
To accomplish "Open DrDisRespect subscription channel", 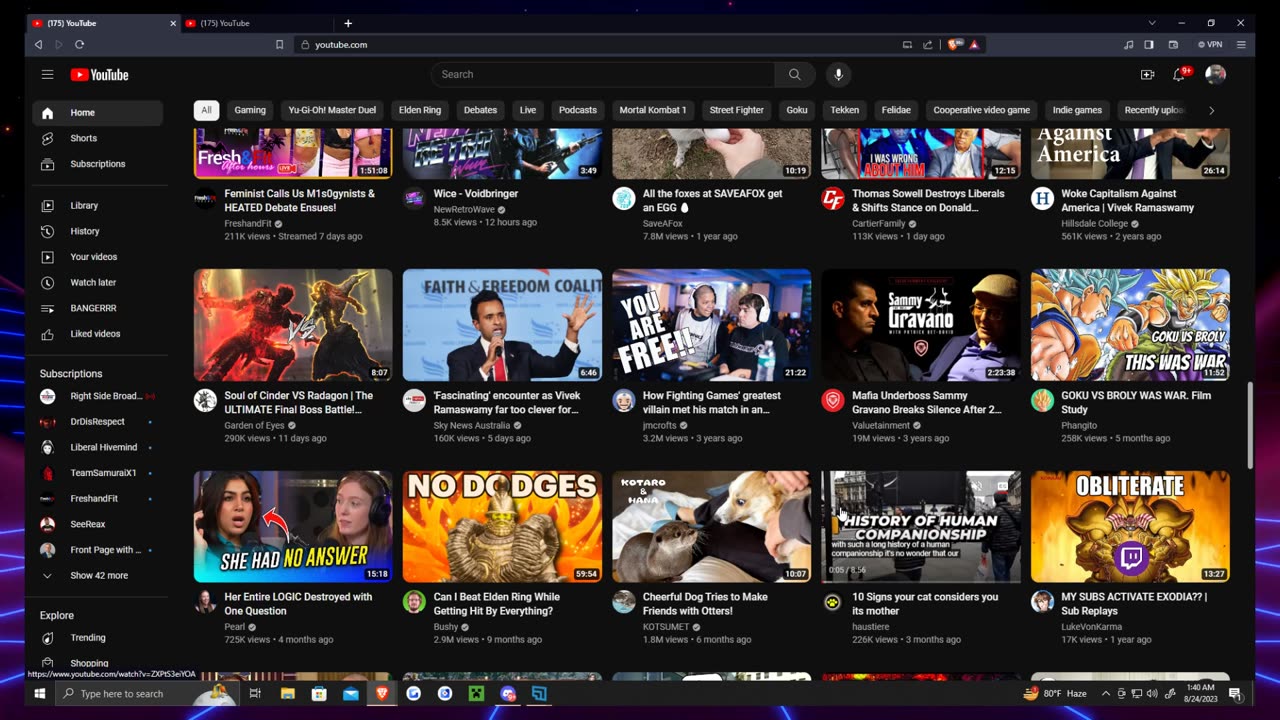I will click(x=97, y=422).
